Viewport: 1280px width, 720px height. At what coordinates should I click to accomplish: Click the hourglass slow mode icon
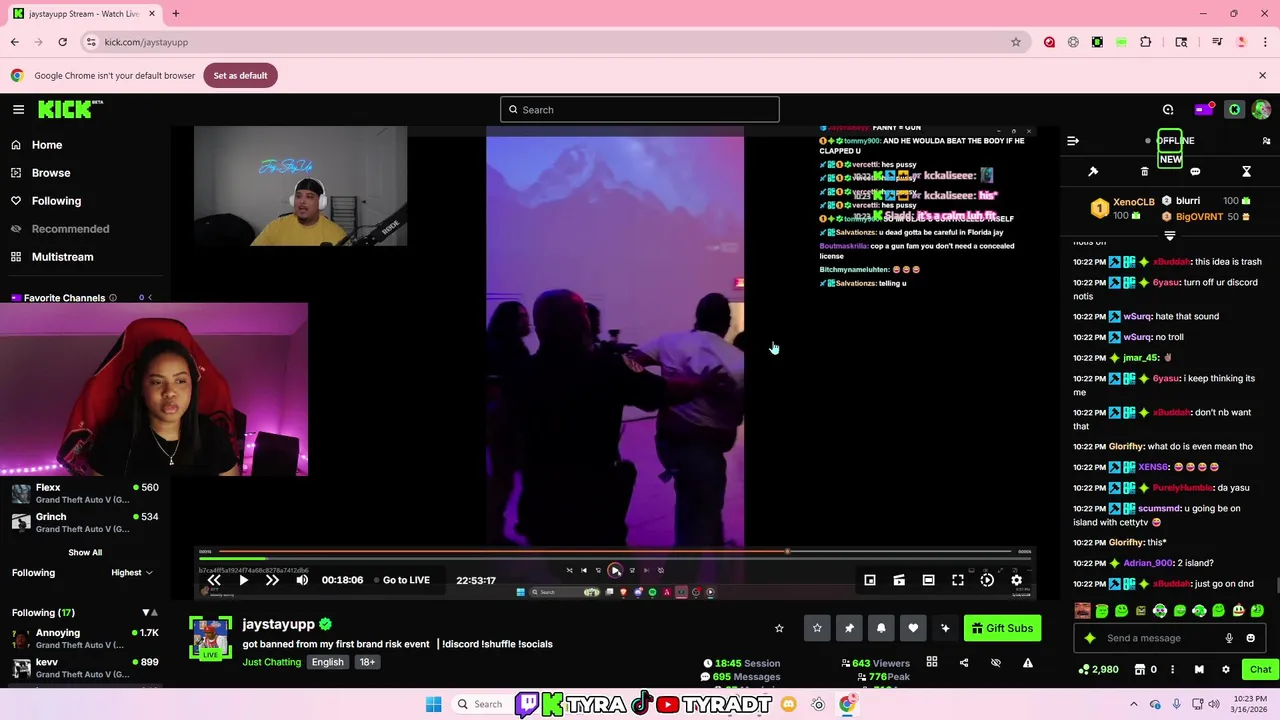(x=1246, y=172)
